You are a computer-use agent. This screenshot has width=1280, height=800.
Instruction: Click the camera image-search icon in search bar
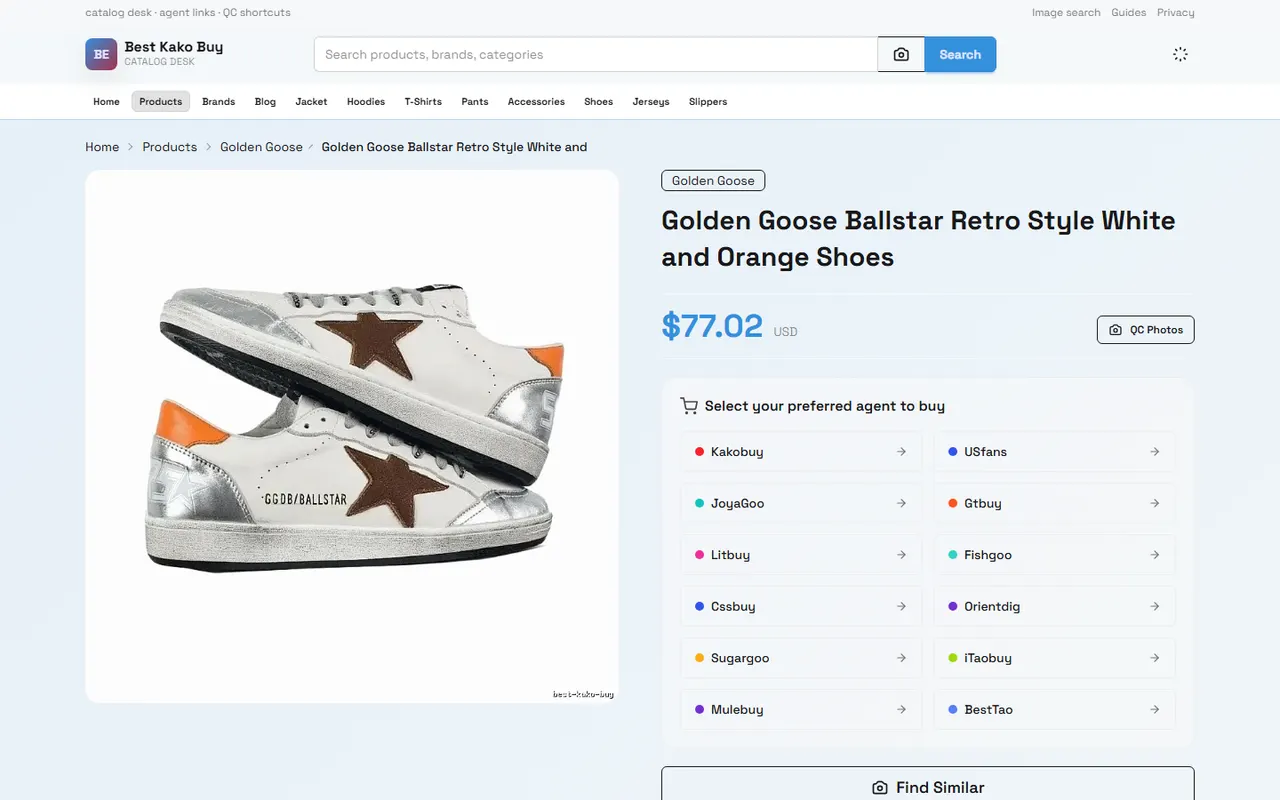point(901,55)
